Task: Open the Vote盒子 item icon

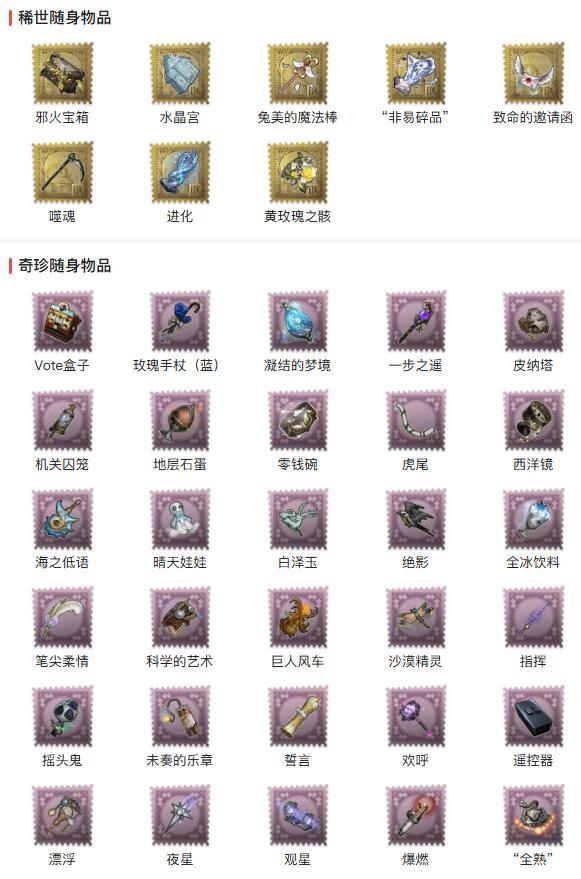Action: click(x=62, y=321)
